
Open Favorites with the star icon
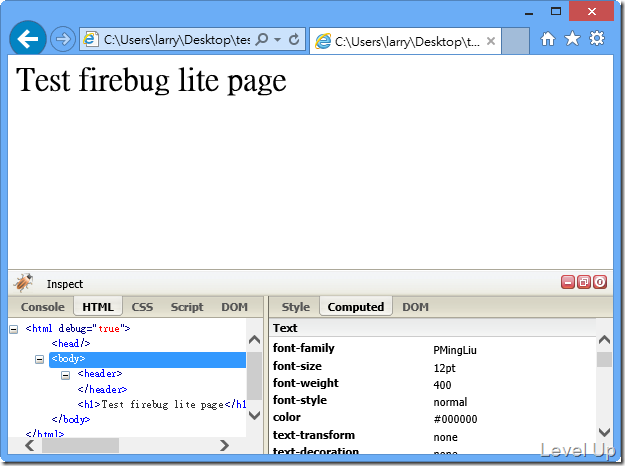(x=572, y=39)
